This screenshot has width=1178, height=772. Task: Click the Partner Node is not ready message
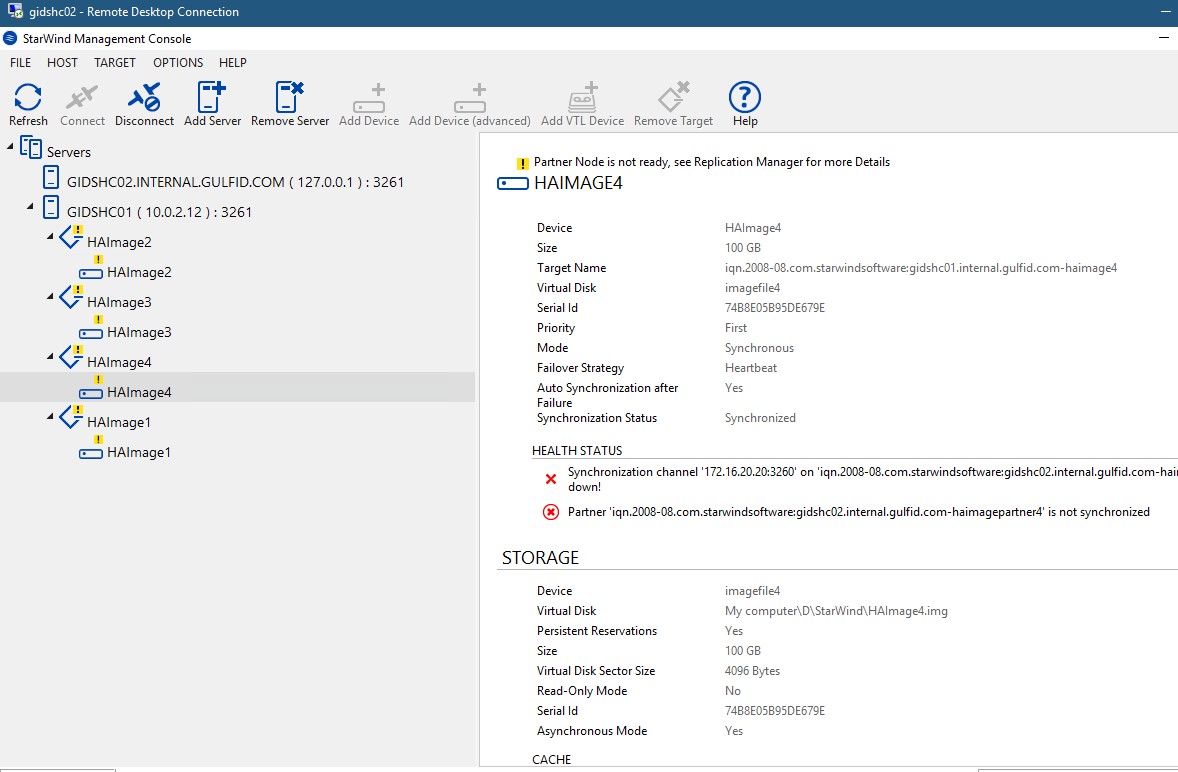tap(711, 162)
